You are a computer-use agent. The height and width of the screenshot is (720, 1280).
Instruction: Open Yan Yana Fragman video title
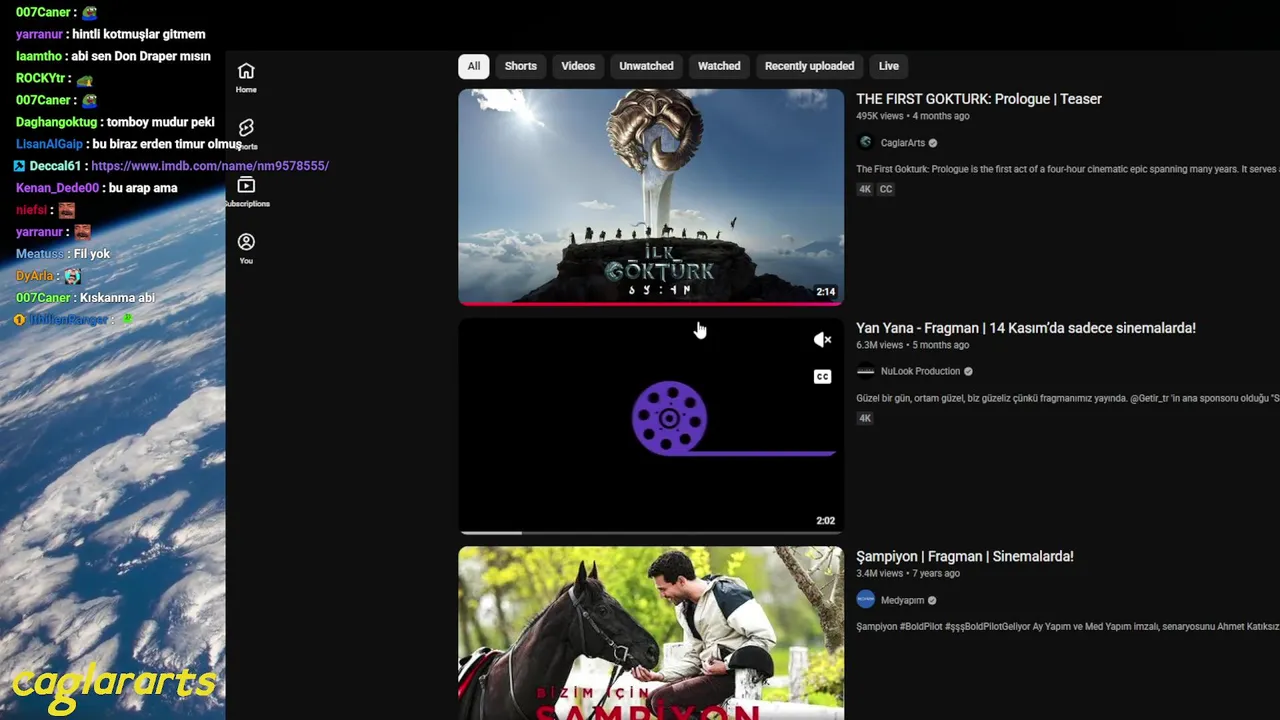pyautogui.click(x=1026, y=328)
